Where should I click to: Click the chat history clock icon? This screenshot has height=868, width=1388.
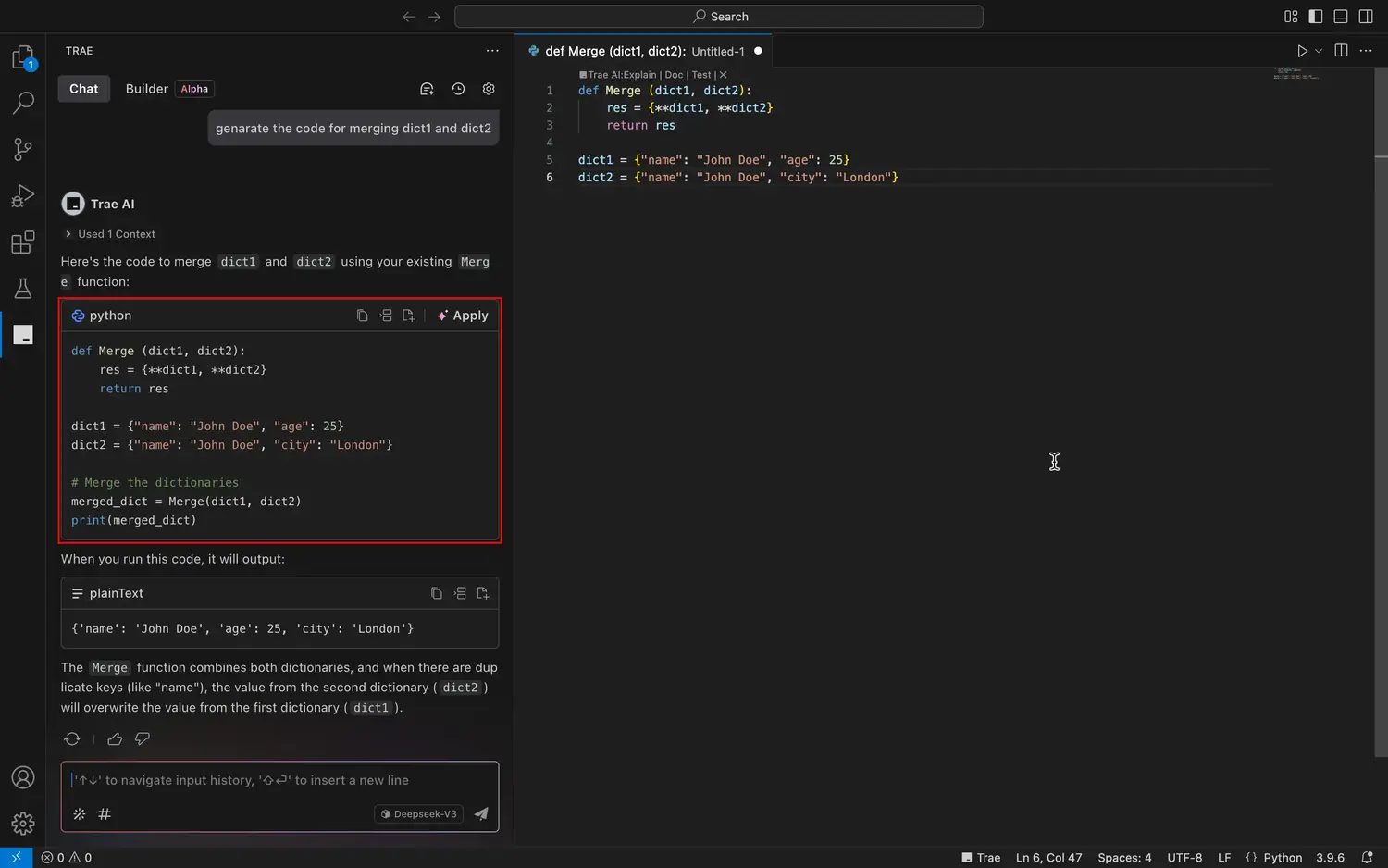coord(458,89)
